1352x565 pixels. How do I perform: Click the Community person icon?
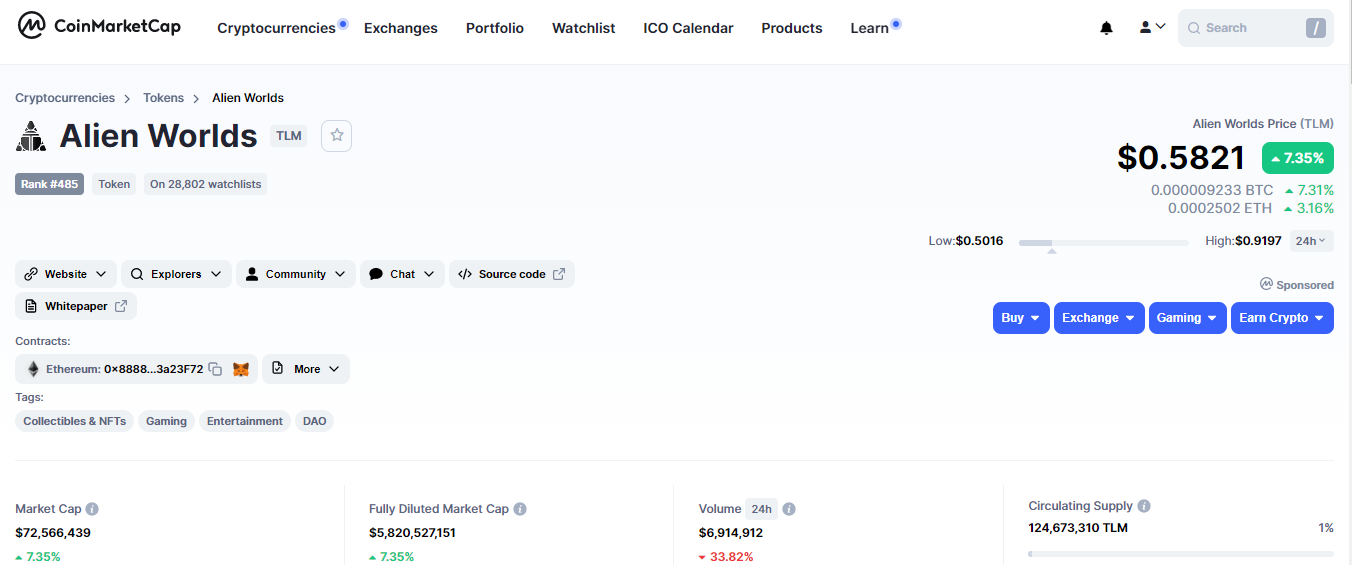[252, 274]
